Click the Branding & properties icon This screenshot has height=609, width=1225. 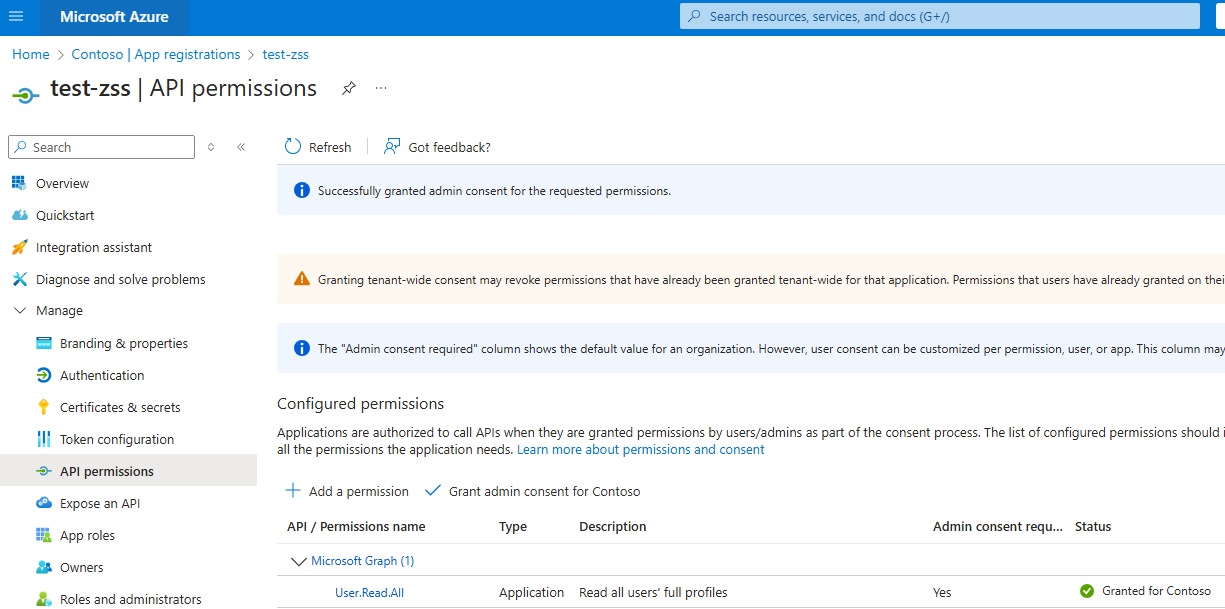click(43, 343)
